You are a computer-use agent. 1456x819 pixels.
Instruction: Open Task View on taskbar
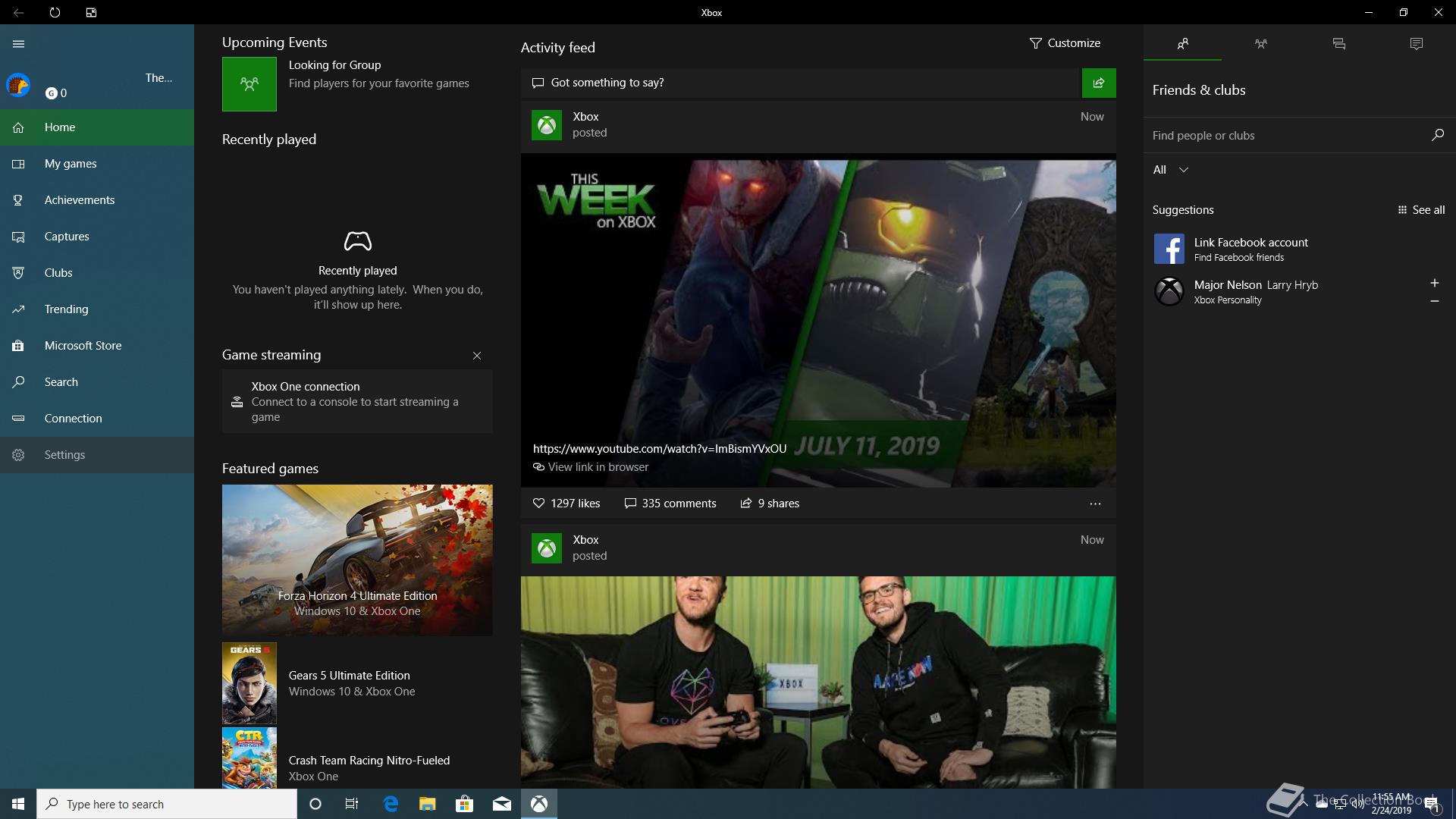352,804
